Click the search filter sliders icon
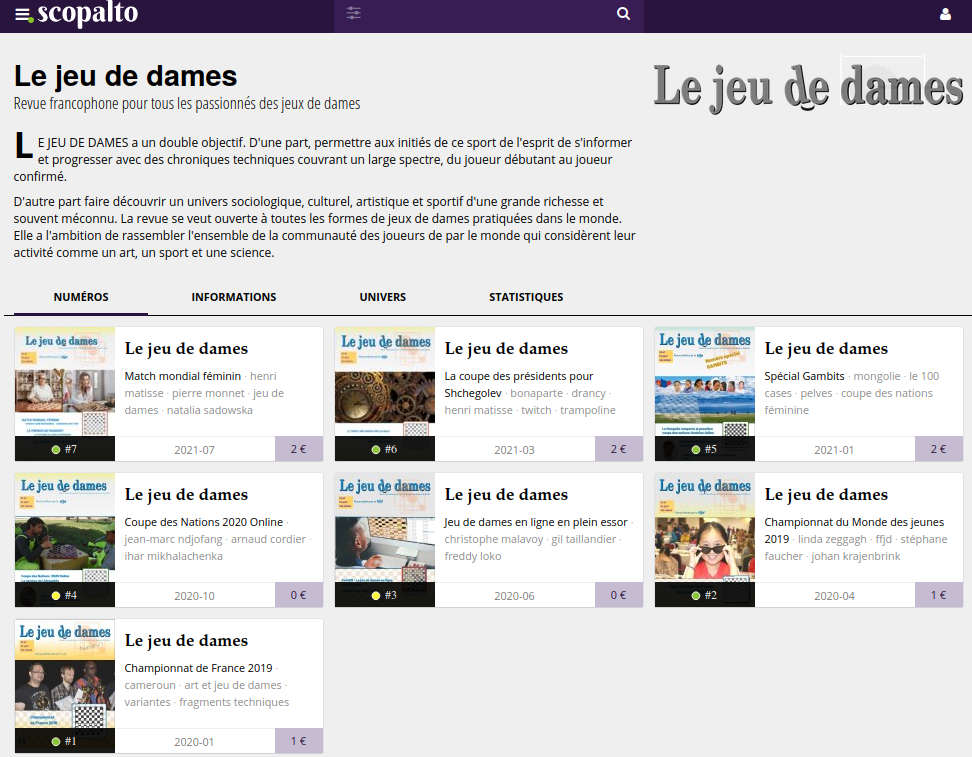 coord(353,14)
